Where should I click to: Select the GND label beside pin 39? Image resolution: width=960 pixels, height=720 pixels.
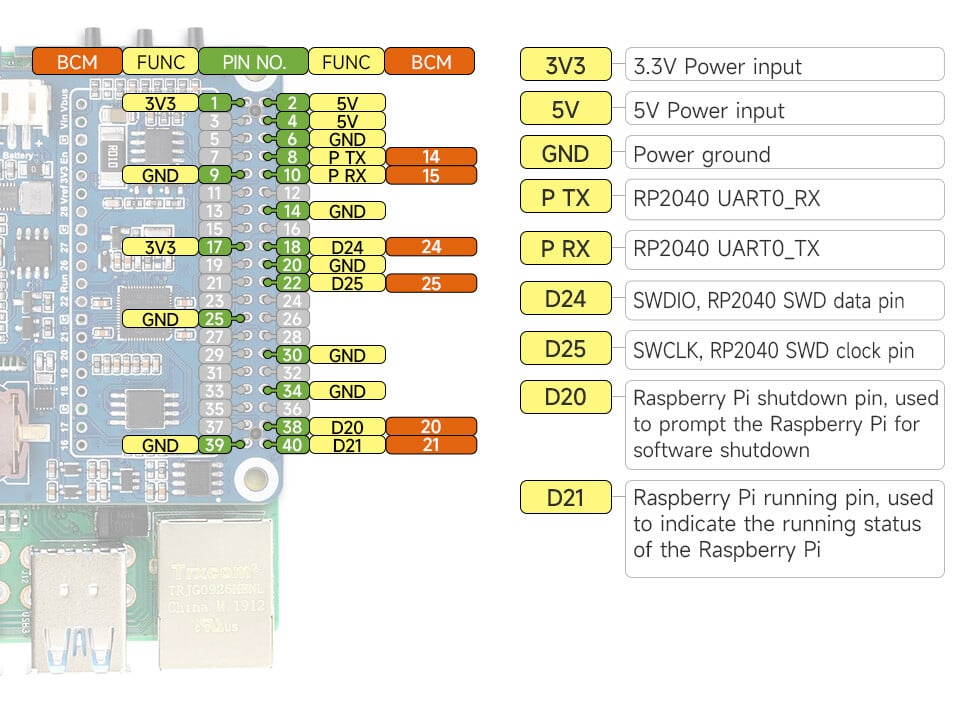(x=160, y=444)
